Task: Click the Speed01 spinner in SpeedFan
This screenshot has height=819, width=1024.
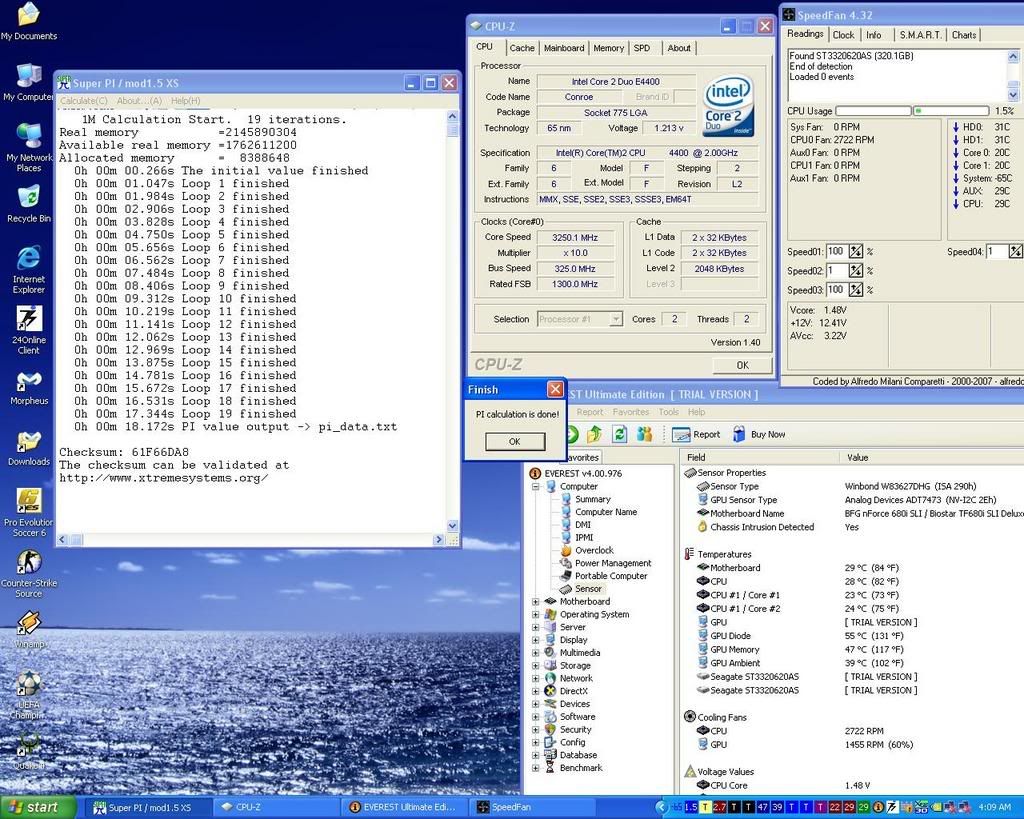Action: coord(856,251)
